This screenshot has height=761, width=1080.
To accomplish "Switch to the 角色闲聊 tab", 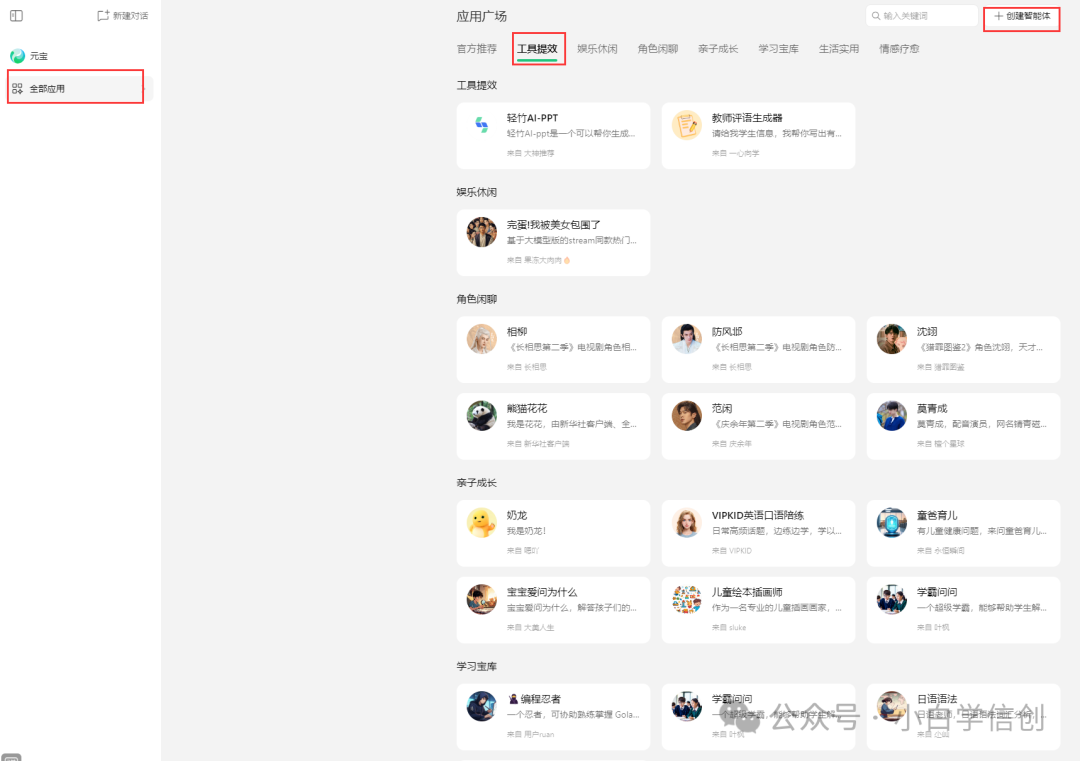I will pyautogui.click(x=658, y=49).
